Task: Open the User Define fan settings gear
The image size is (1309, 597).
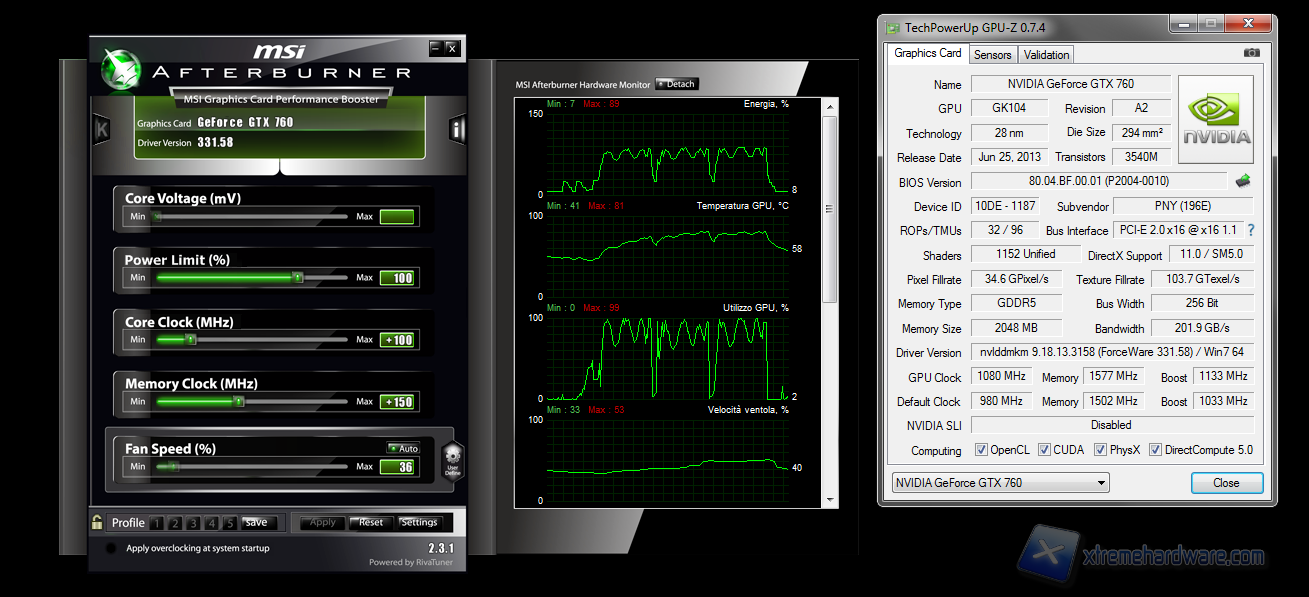Action: click(x=452, y=459)
